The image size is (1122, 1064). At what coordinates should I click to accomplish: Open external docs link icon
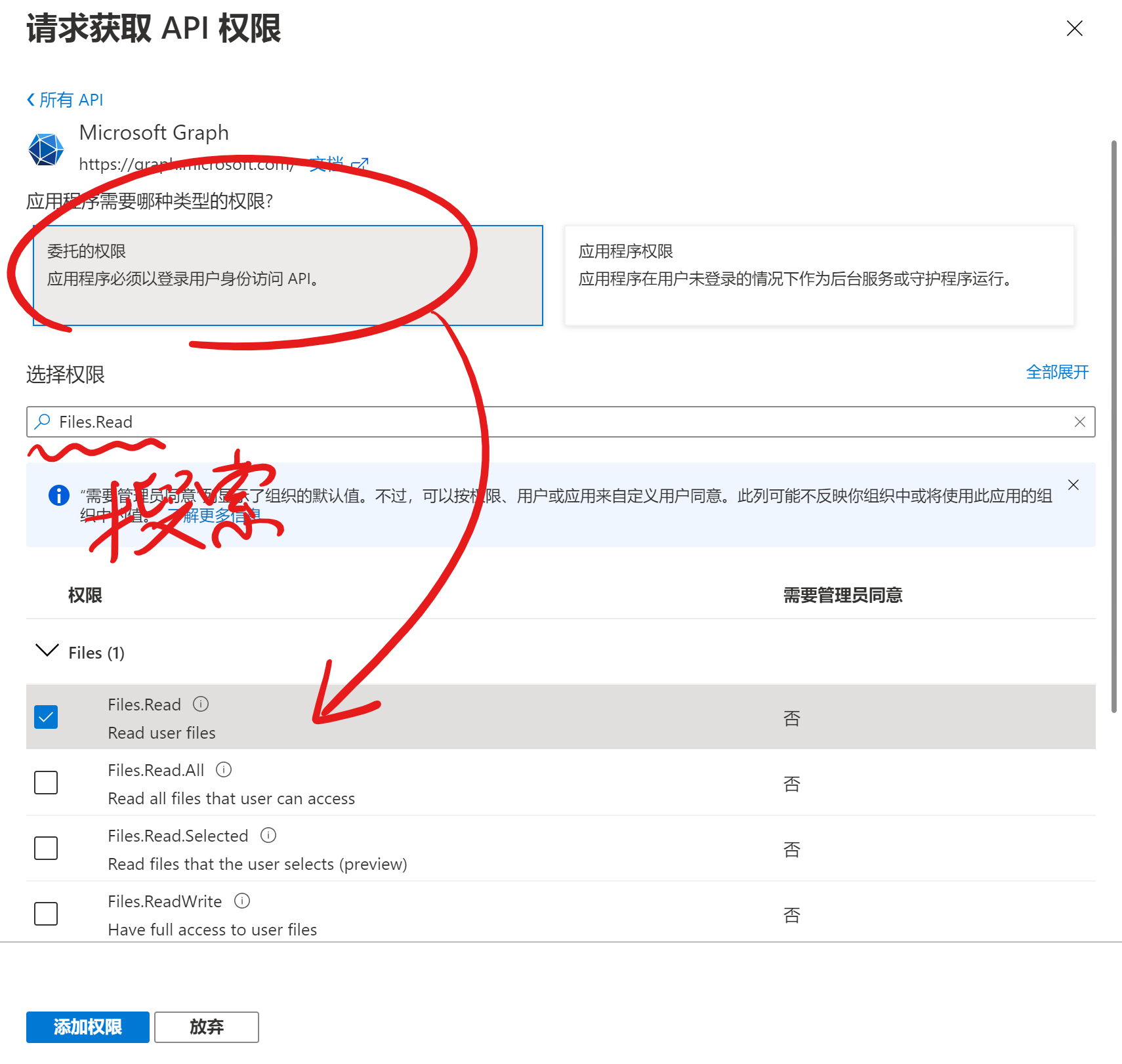[x=360, y=164]
